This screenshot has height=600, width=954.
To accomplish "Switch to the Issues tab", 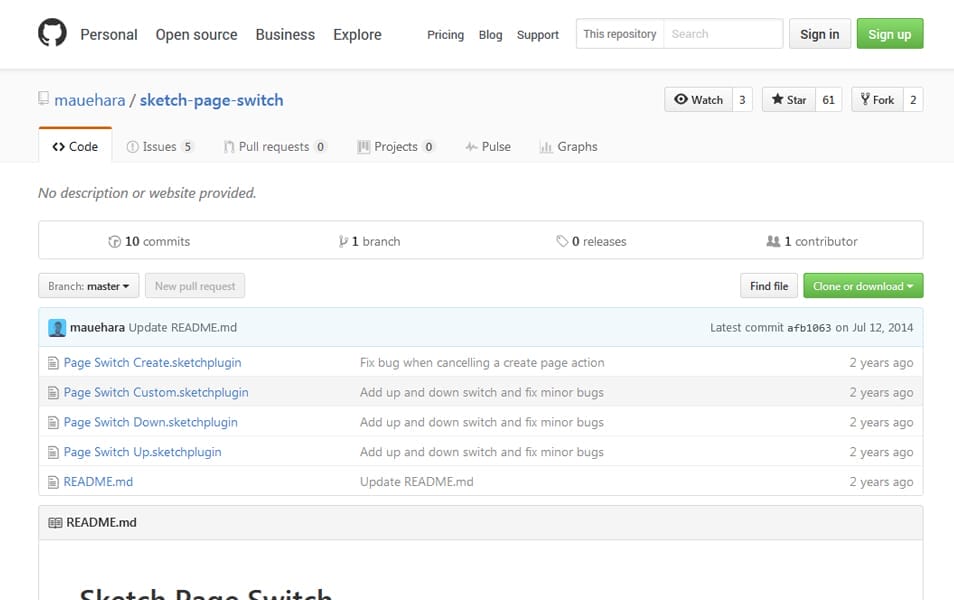I will click(x=158, y=147).
